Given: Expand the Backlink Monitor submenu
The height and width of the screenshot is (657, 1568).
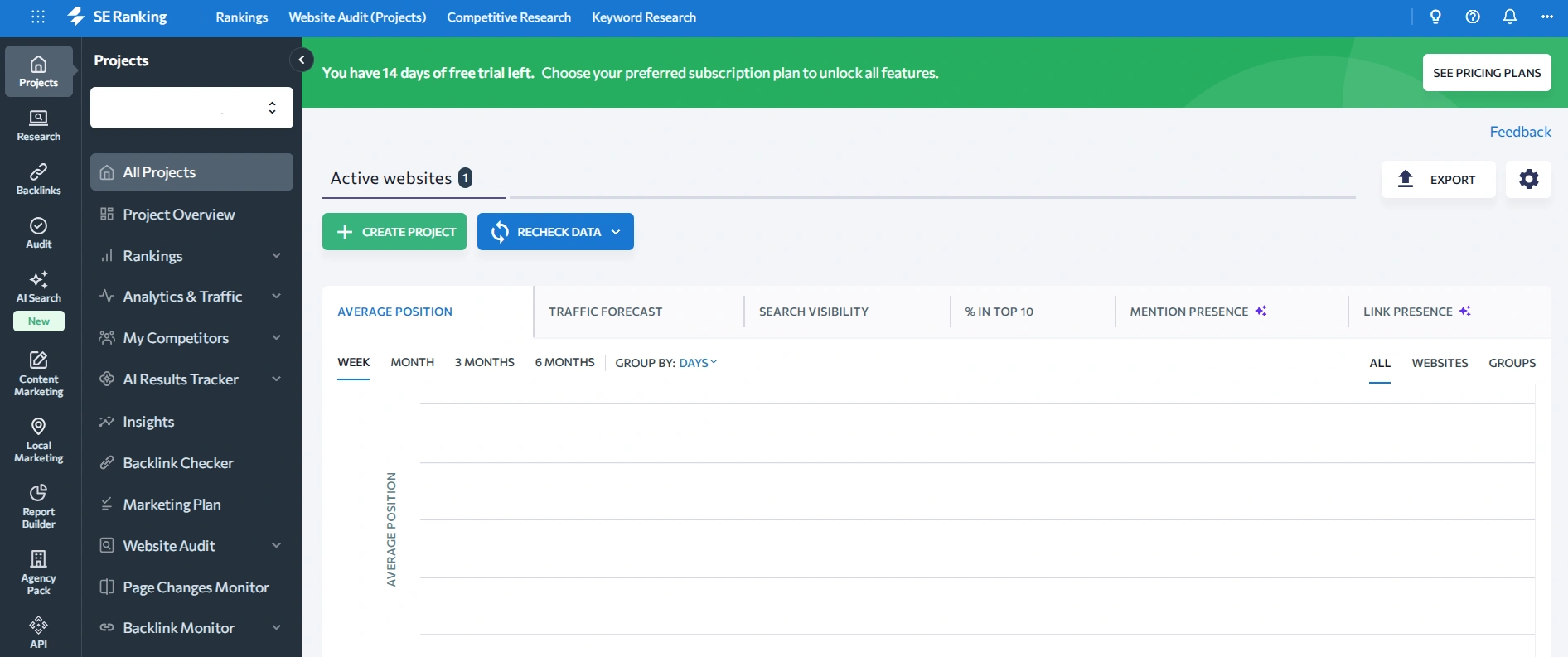Looking at the screenshot, I should pos(277,627).
